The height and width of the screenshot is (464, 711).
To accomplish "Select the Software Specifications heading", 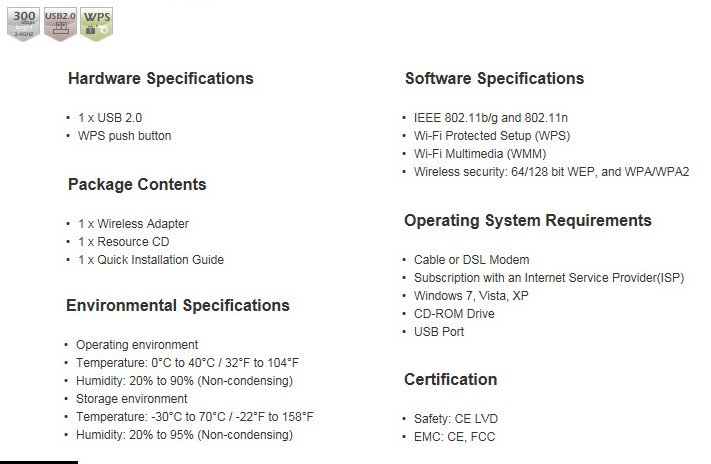I will coord(494,78).
